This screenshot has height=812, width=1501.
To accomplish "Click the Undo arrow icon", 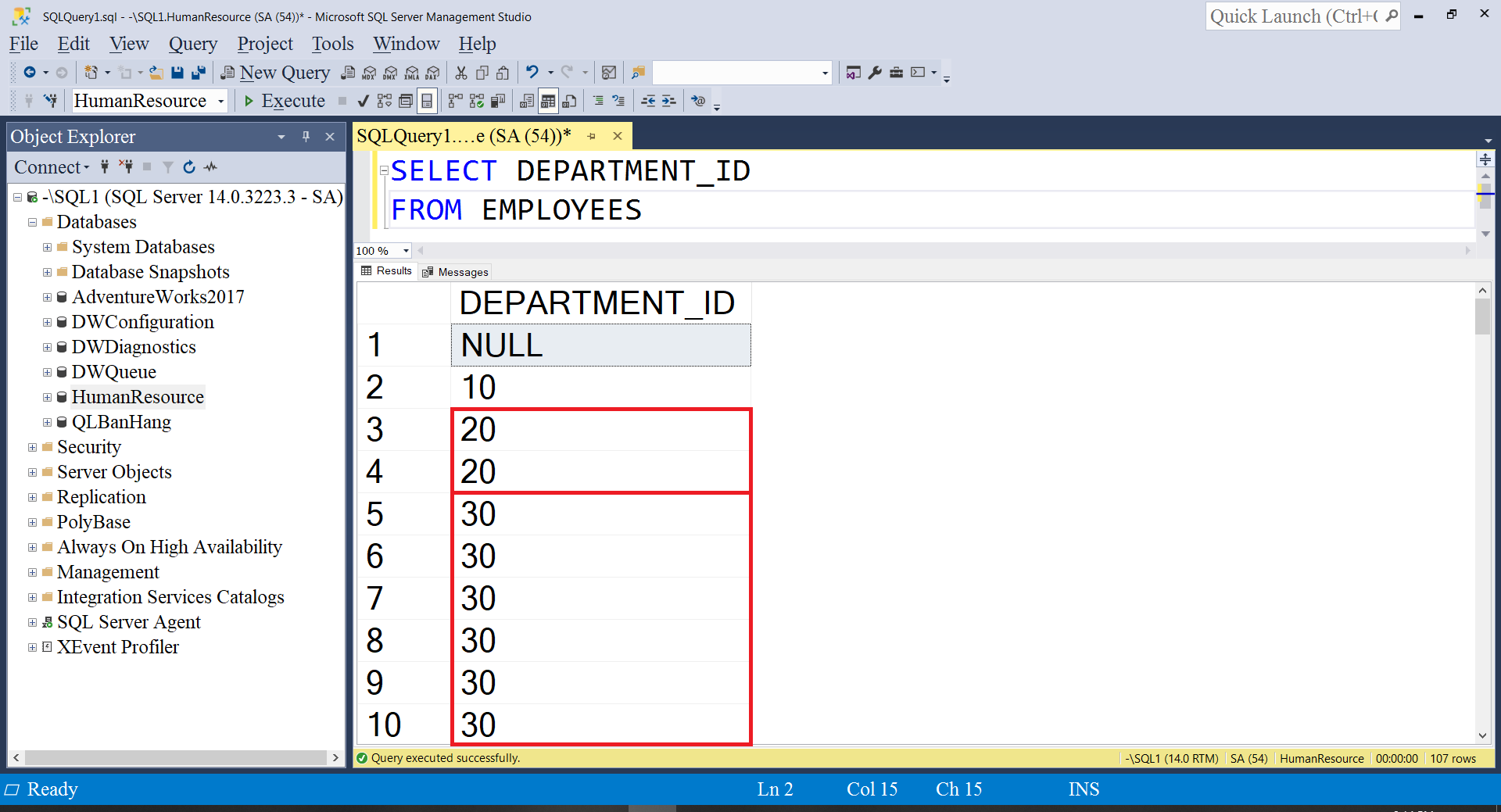I will point(532,73).
